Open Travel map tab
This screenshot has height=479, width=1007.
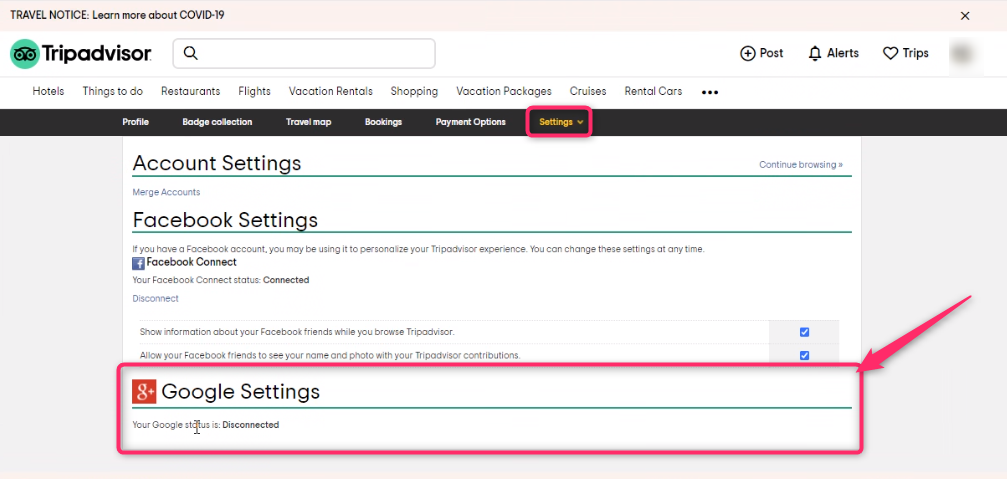[x=308, y=122]
